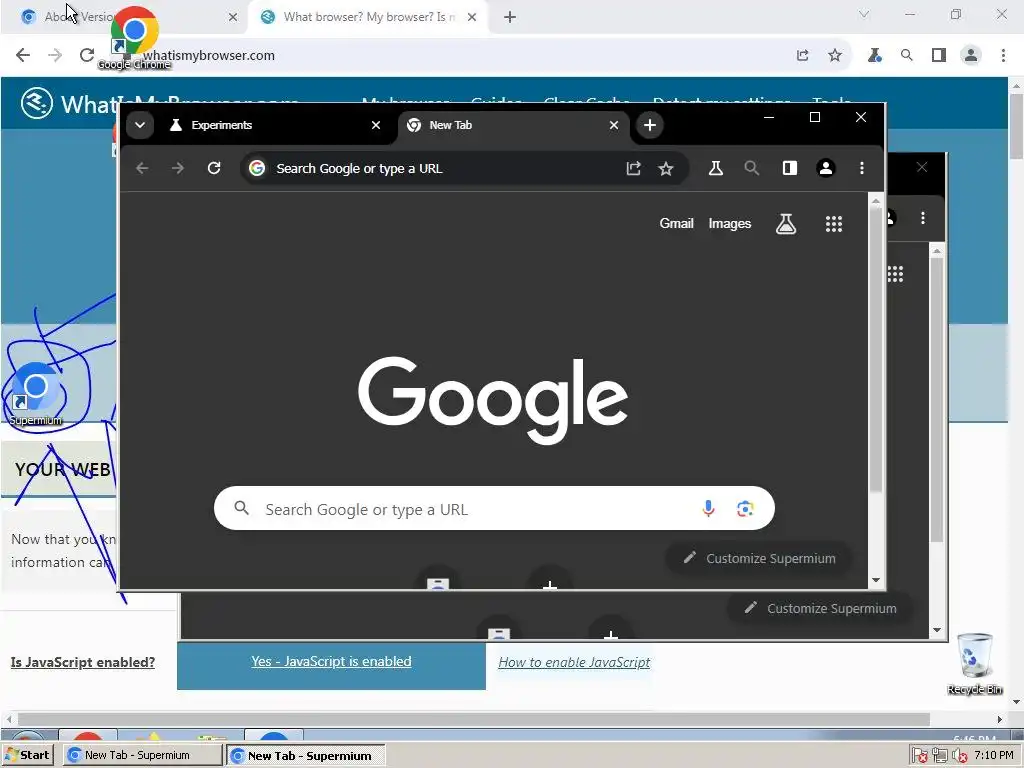
Task: Search by image with the Lens icon
Action: coord(745,508)
